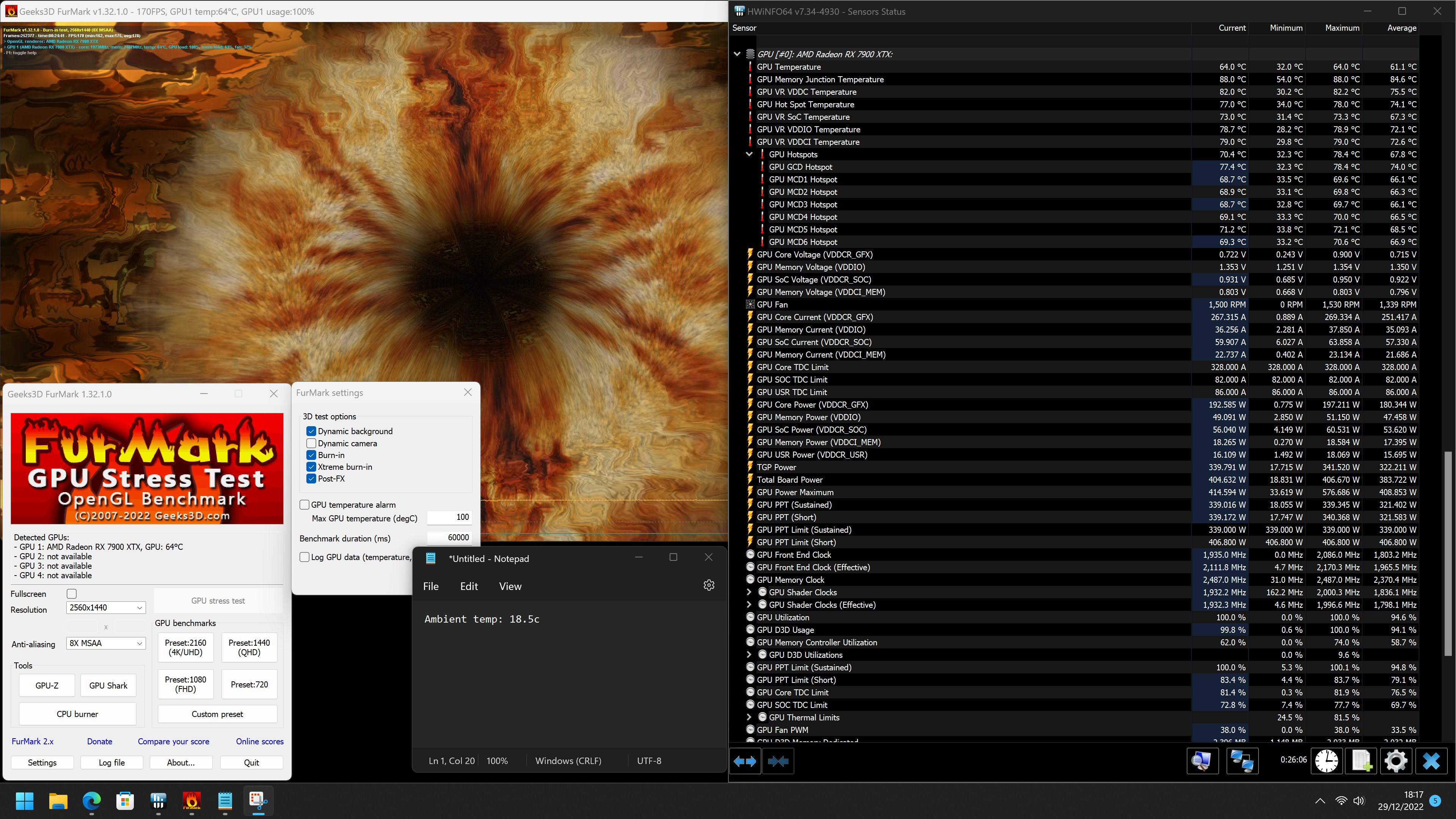Click the HWiNFO expand columns arrows icon
Screen dimensions: 1456x819
pos(744,761)
